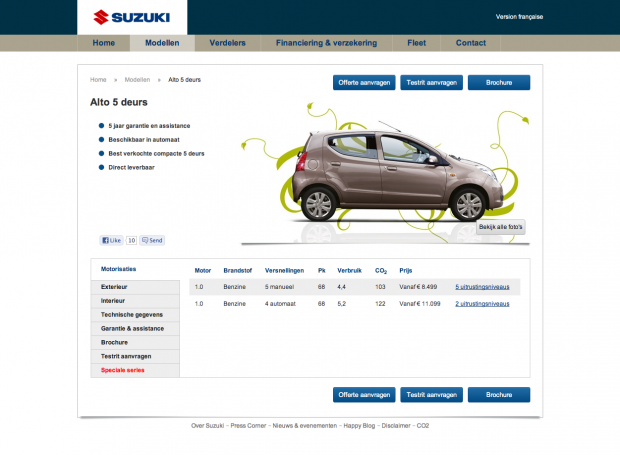Click the Suzuki logo
The height and width of the screenshot is (455, 620).
(132, 17)
